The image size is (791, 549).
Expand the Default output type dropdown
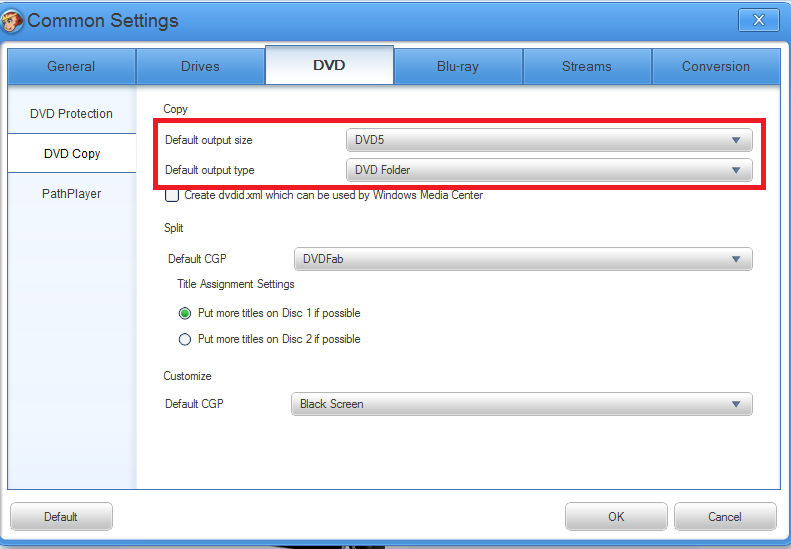pyautogui.click(x=549, y=170)
